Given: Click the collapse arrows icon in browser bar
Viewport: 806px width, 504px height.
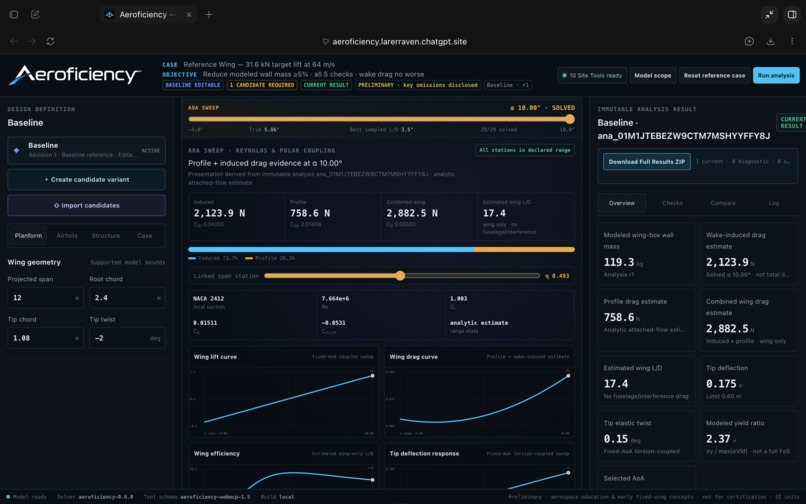Looking at the screenshot, I should click(x=770, y=14).
